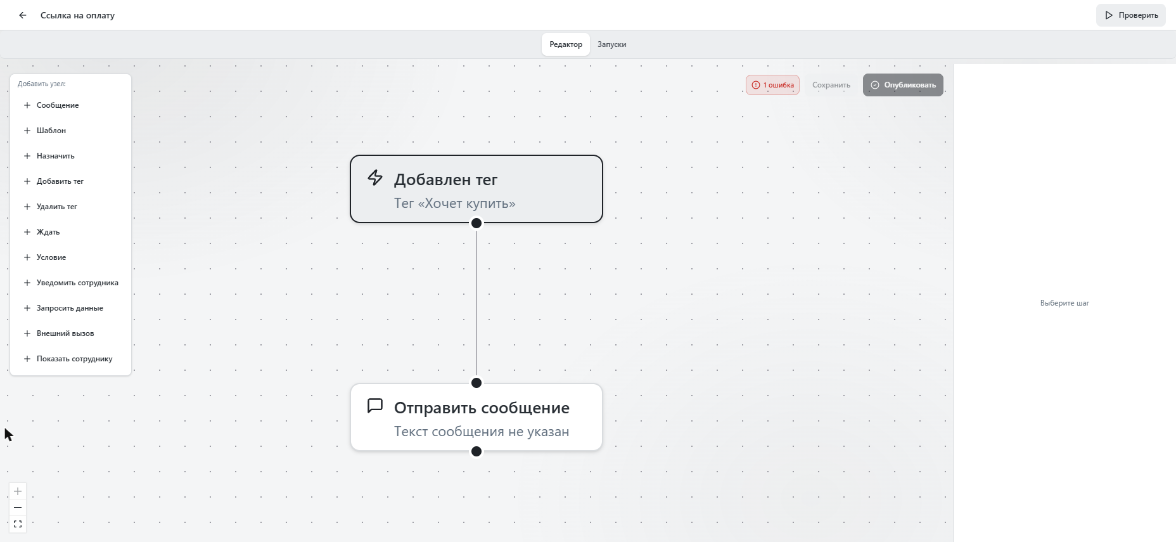Click the circle icon inside Опубликовать

[x=874, y=85]
